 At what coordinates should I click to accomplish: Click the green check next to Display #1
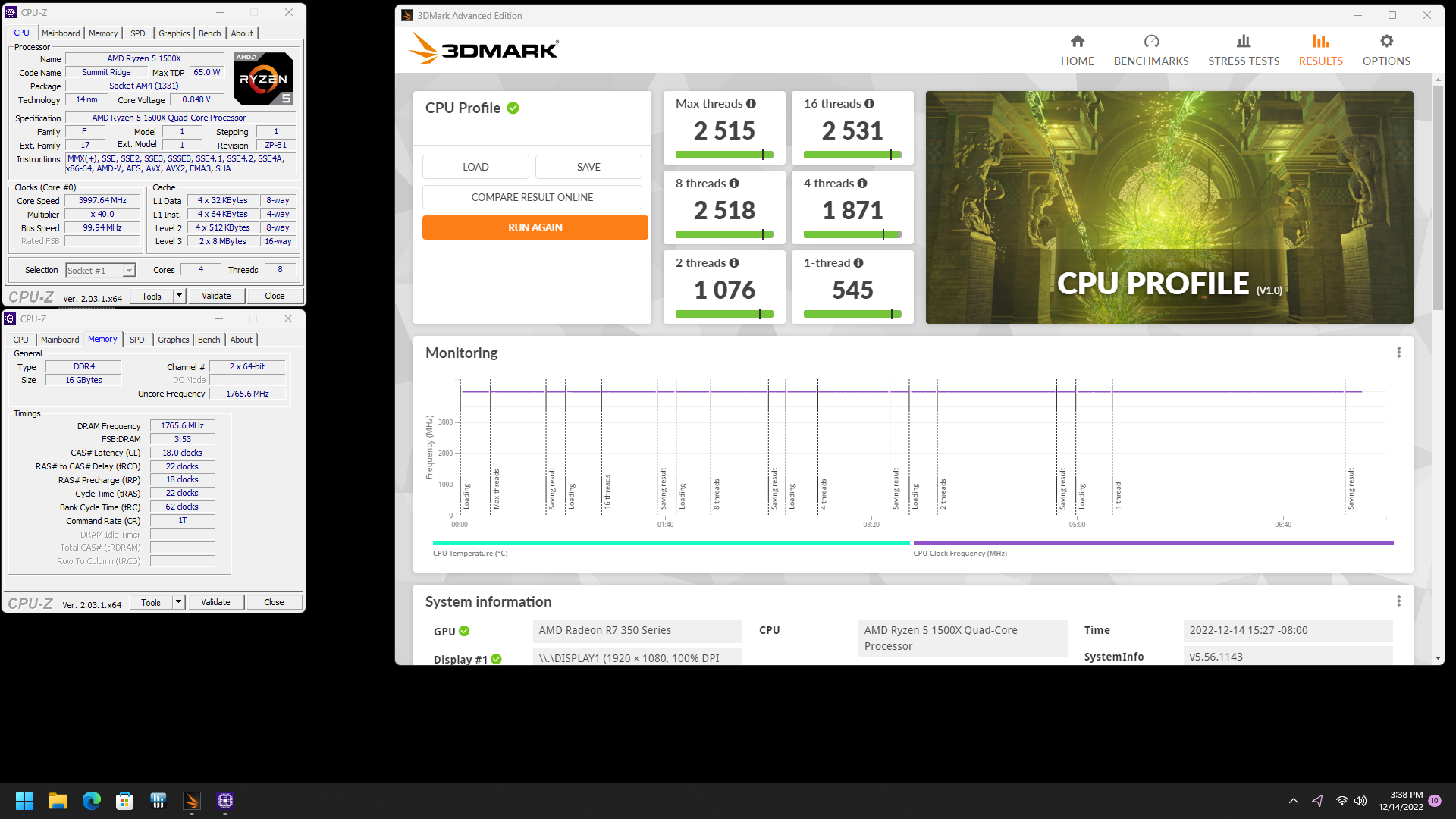[496, 660]
